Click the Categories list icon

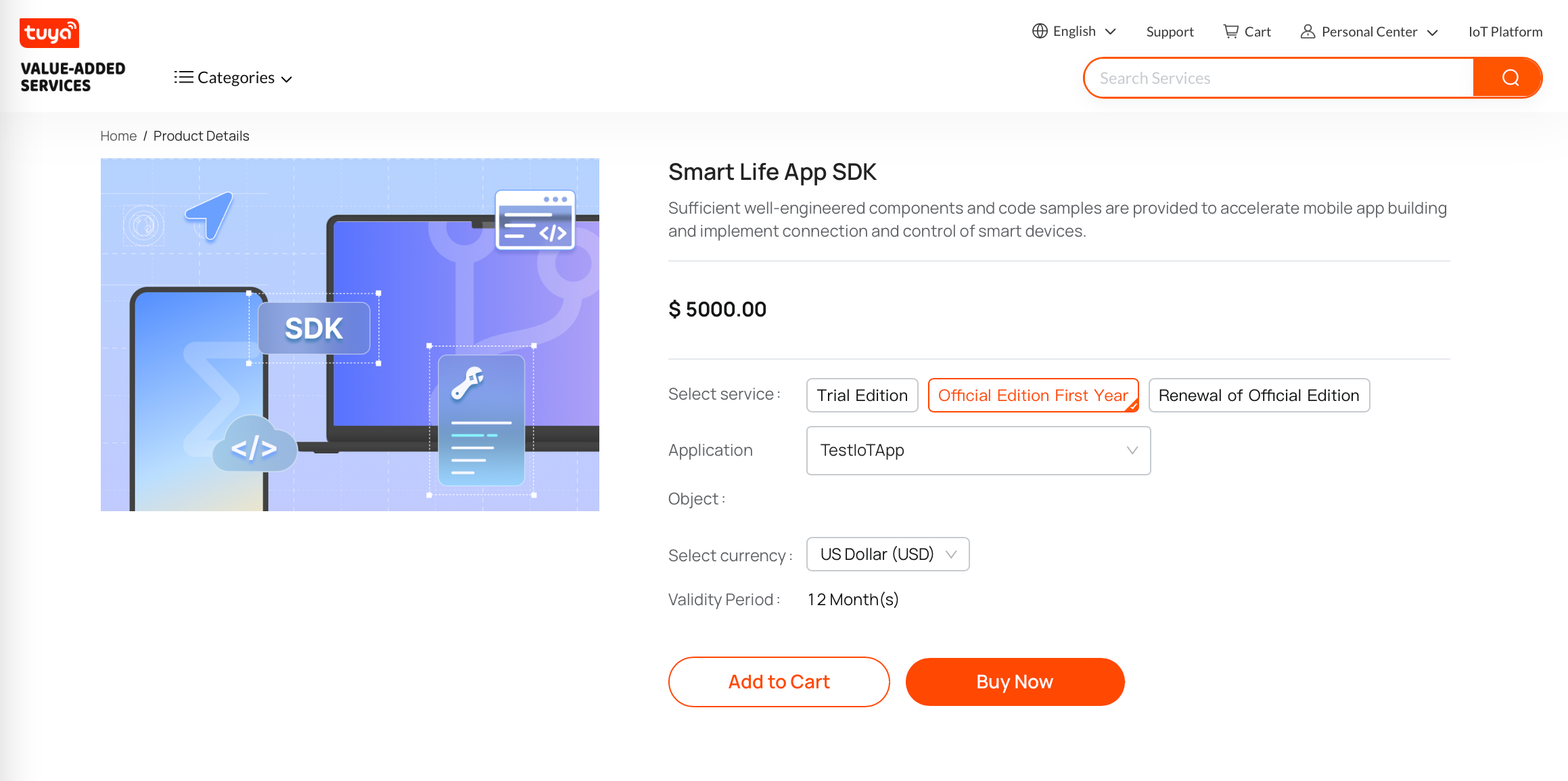click(183, 77)
